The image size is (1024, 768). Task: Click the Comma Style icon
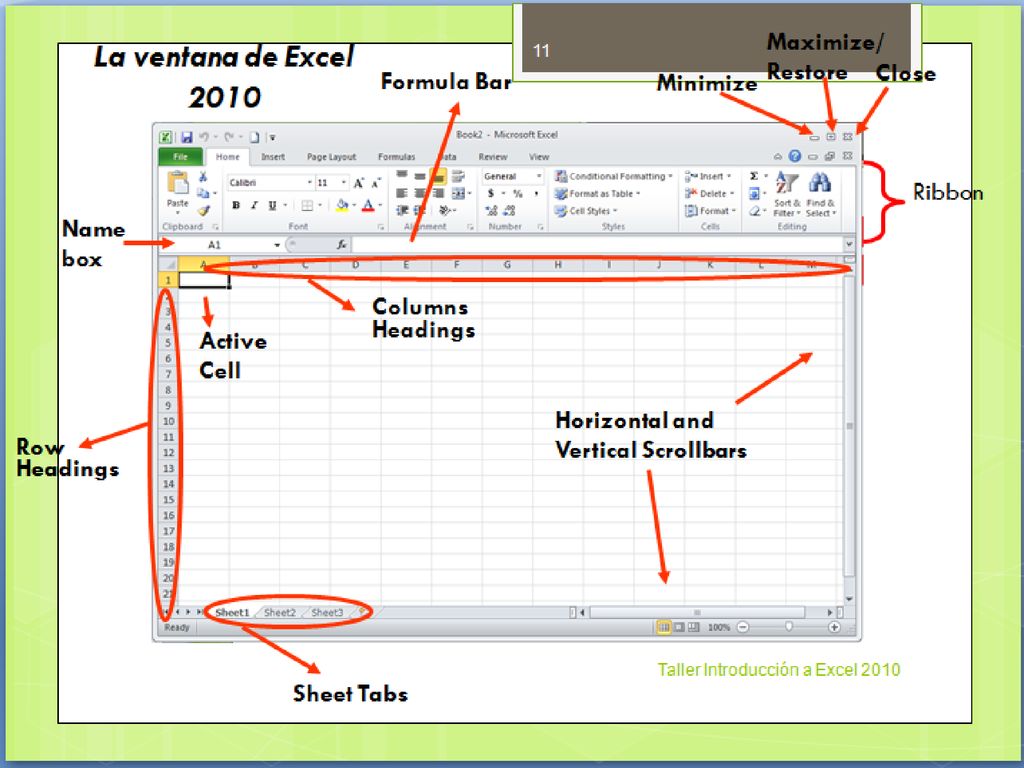click(x=536, y=193)
